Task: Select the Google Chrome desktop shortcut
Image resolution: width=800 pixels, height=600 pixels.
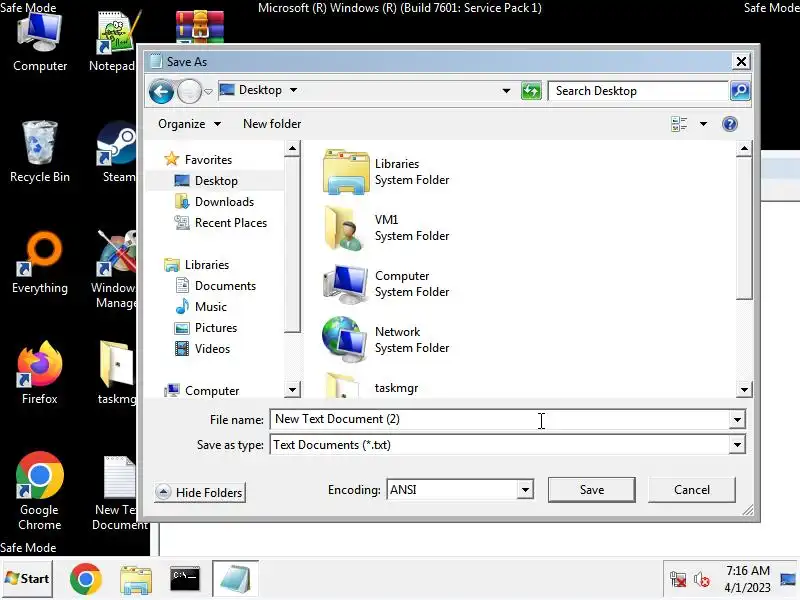Action: click(40, 491)
